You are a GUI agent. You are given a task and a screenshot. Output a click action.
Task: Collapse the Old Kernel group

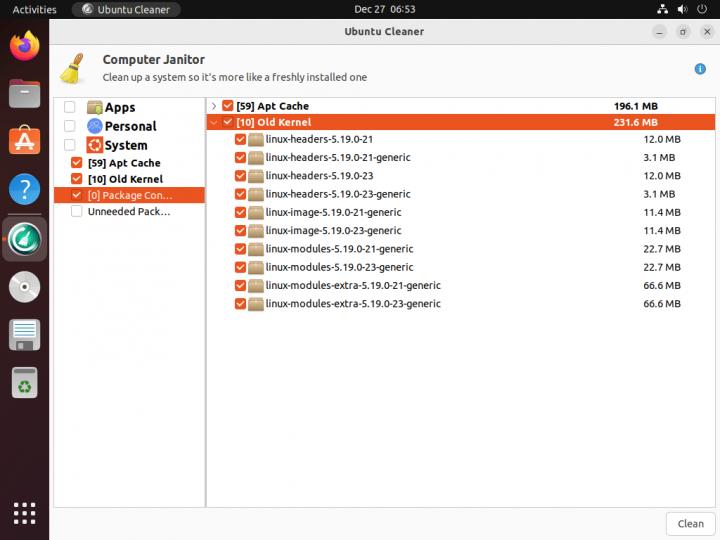[214, 122]
